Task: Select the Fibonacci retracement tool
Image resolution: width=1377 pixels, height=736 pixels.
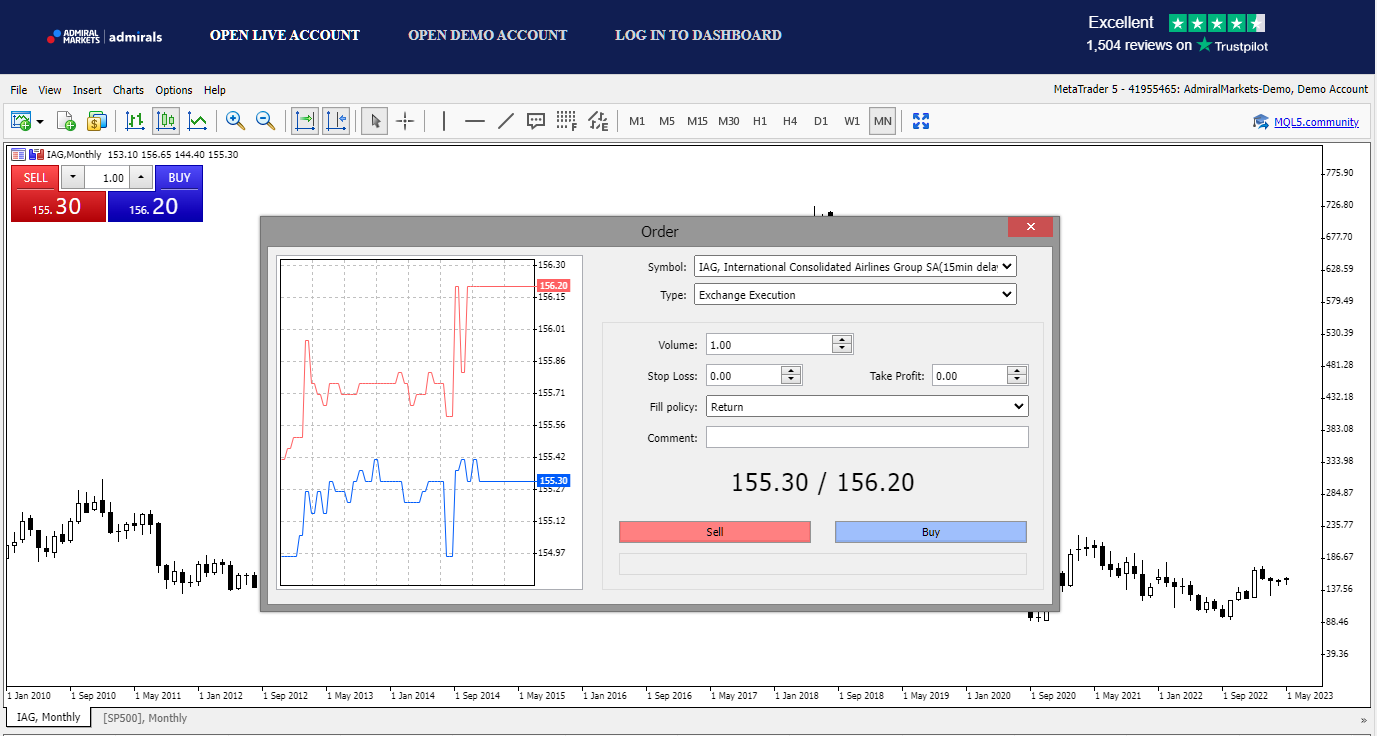Action: (x=567, y=121)
